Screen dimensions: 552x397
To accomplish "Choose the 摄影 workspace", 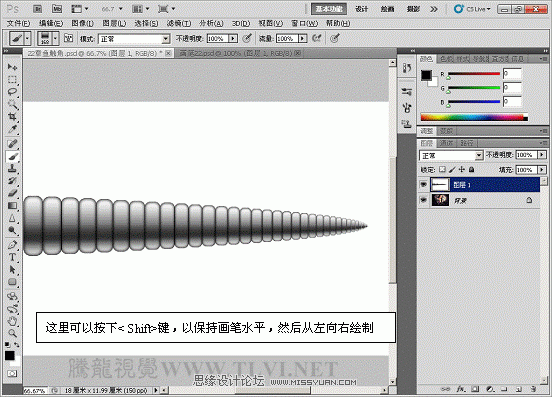I will coord(413,9).
